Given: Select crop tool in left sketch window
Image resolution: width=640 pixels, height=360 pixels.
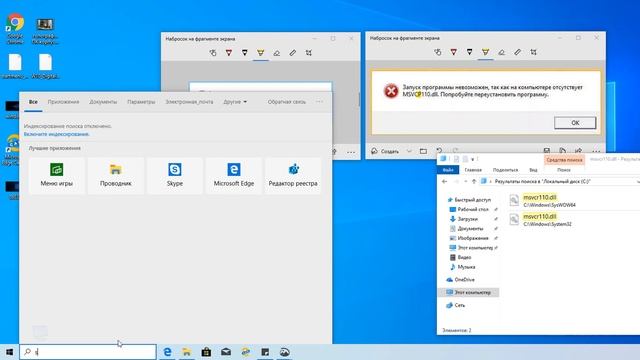Looking at the screenshot, I should [x=309, y=53].
